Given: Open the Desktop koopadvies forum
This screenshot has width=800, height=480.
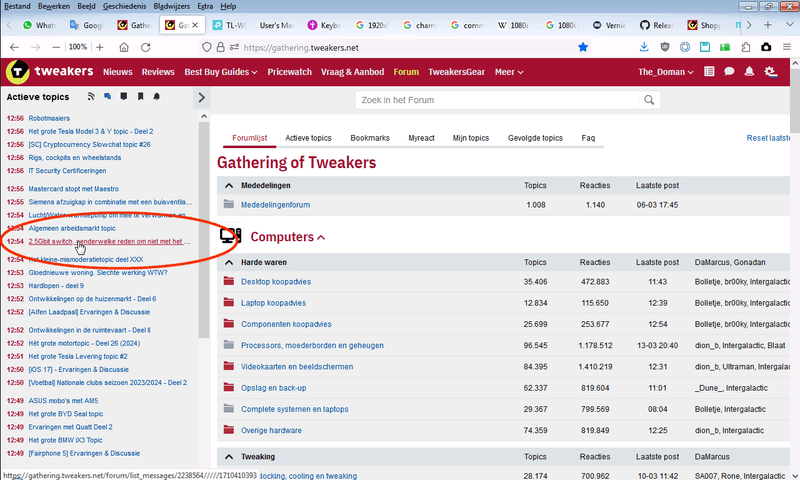Looking at the screenshot, I should point(276,282).
